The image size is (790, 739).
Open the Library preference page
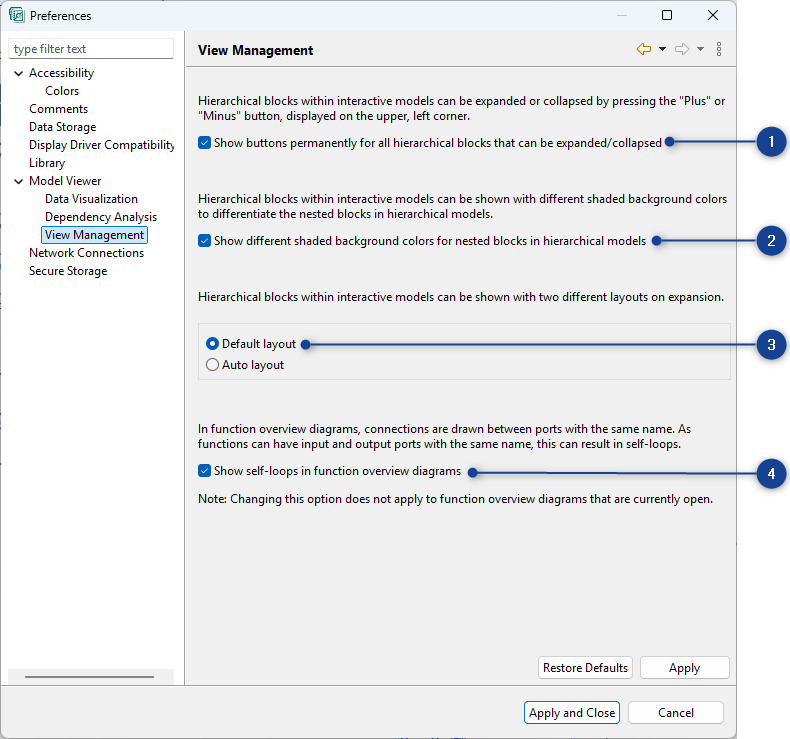[x=47, y=163]
